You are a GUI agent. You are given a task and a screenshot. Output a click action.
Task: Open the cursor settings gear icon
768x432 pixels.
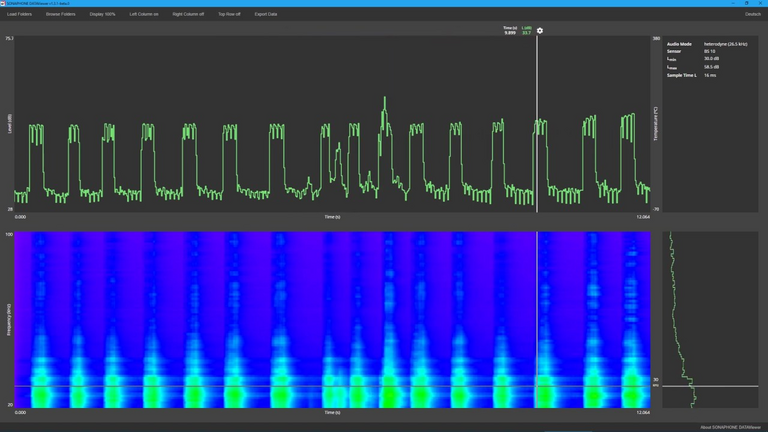[x=540, y=31]
